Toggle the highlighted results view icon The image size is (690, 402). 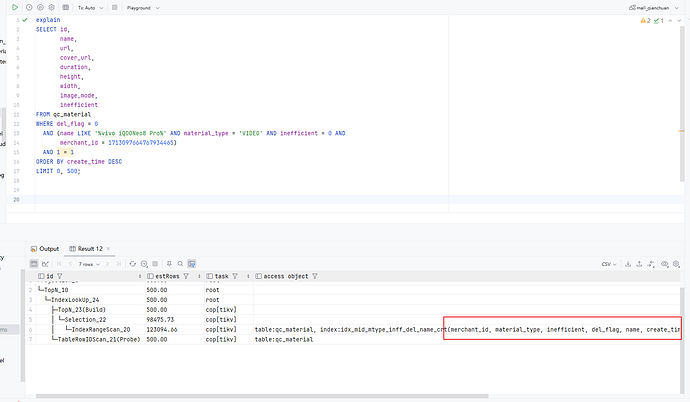tap(192, 264)
